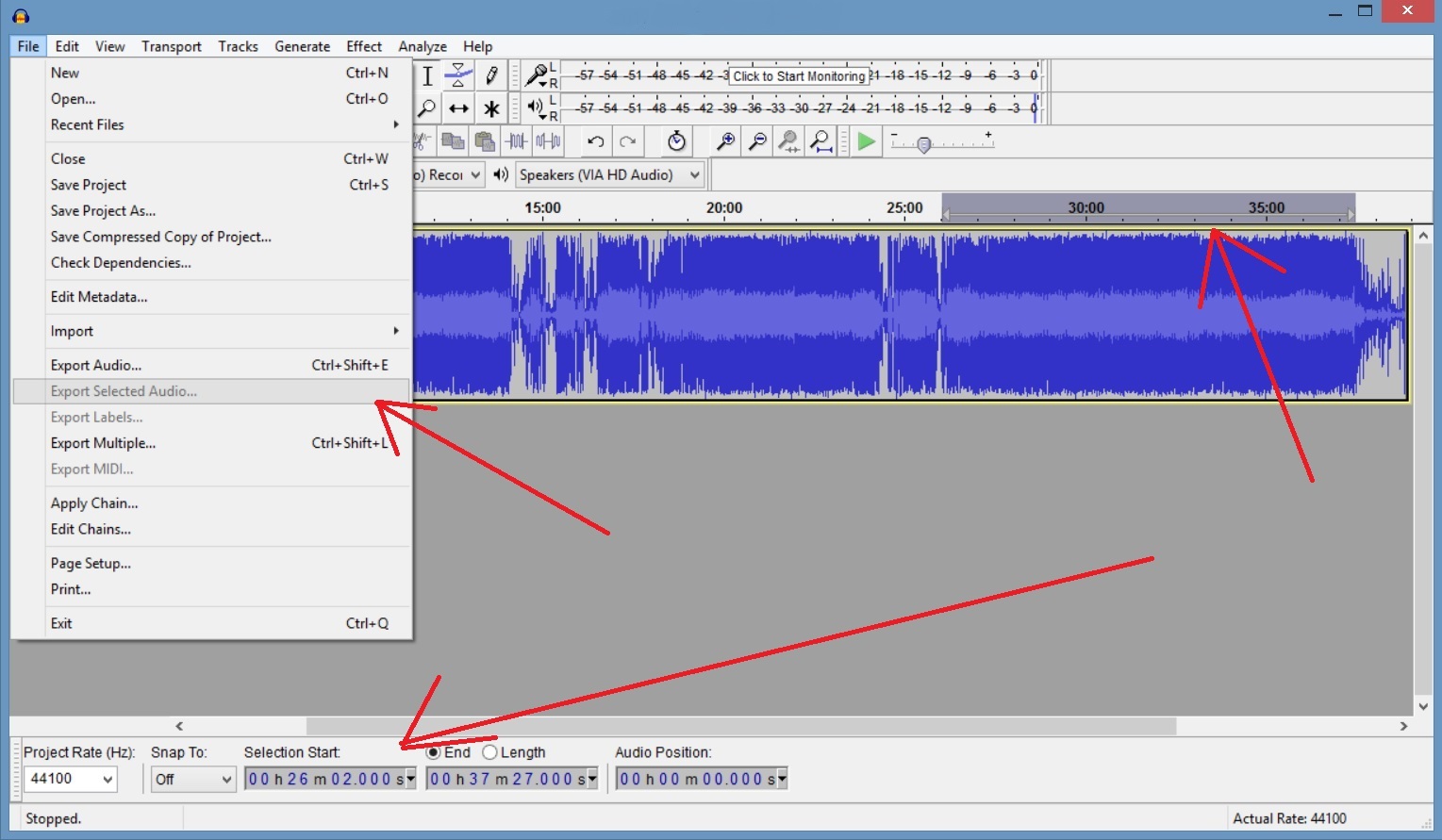Click 'Click to Start Monitoring' recording meter

pos(800,76)
